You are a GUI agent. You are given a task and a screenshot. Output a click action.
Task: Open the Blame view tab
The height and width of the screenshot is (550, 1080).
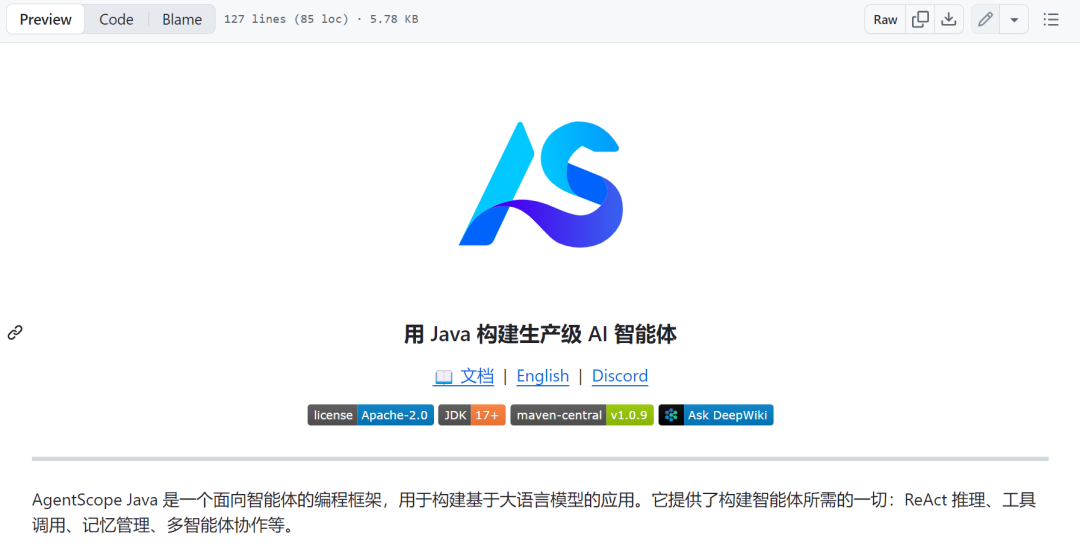[x=182, y=19]
